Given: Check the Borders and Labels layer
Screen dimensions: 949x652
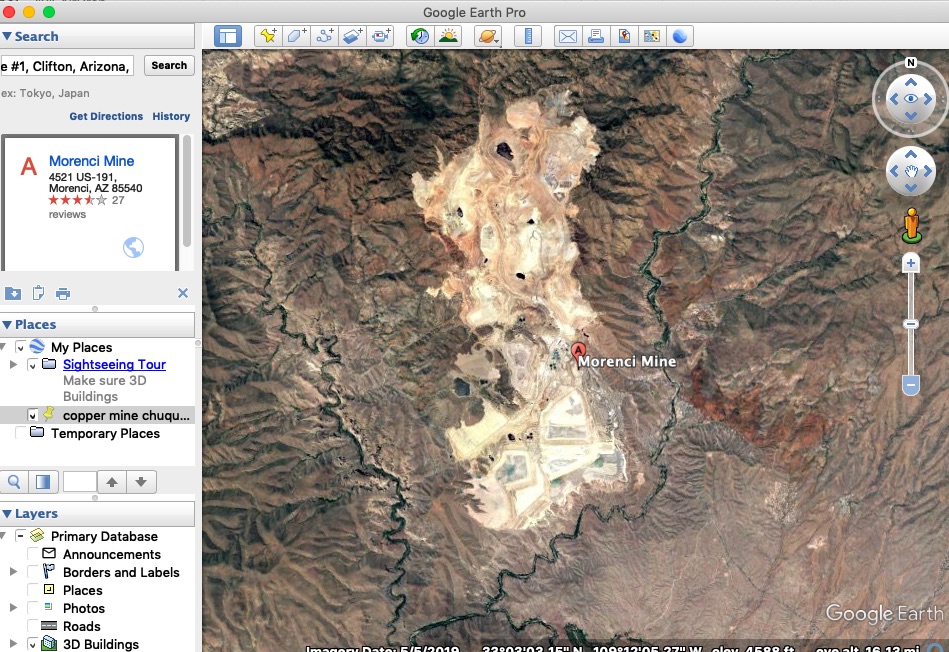Looking at the screenshot, I should point(33,573).
